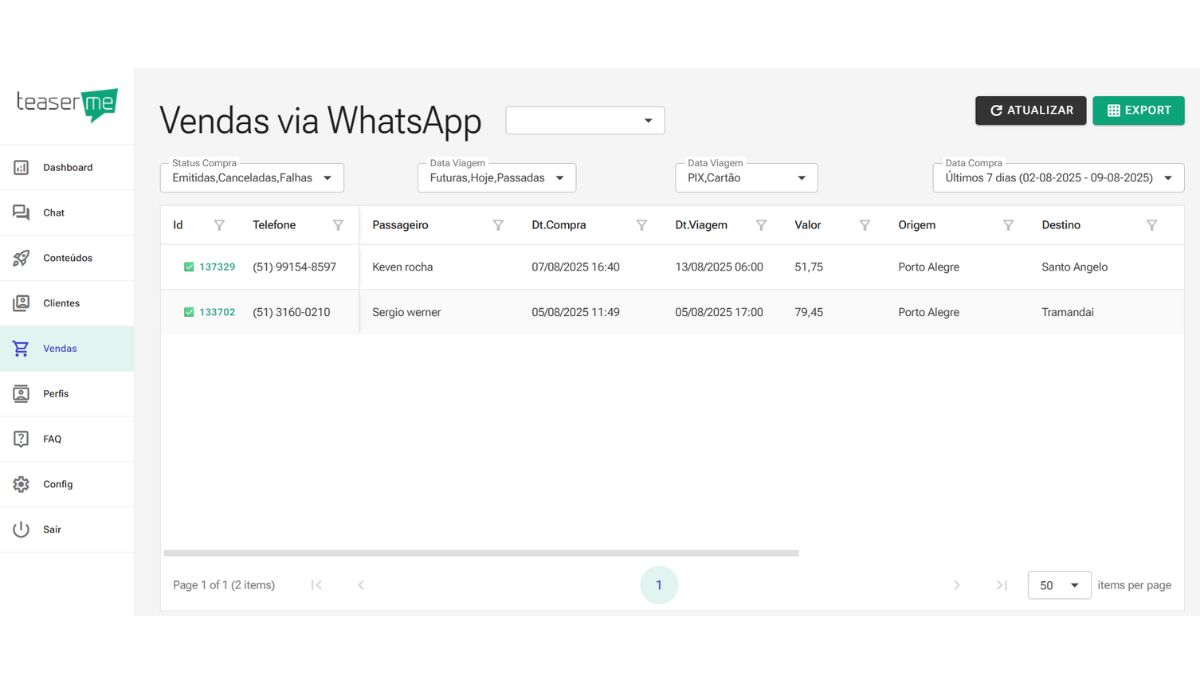1200x675 pixels.
Task: Click the FAQ question mark icon
Action: pyautogui.click(x=21, y=439)
